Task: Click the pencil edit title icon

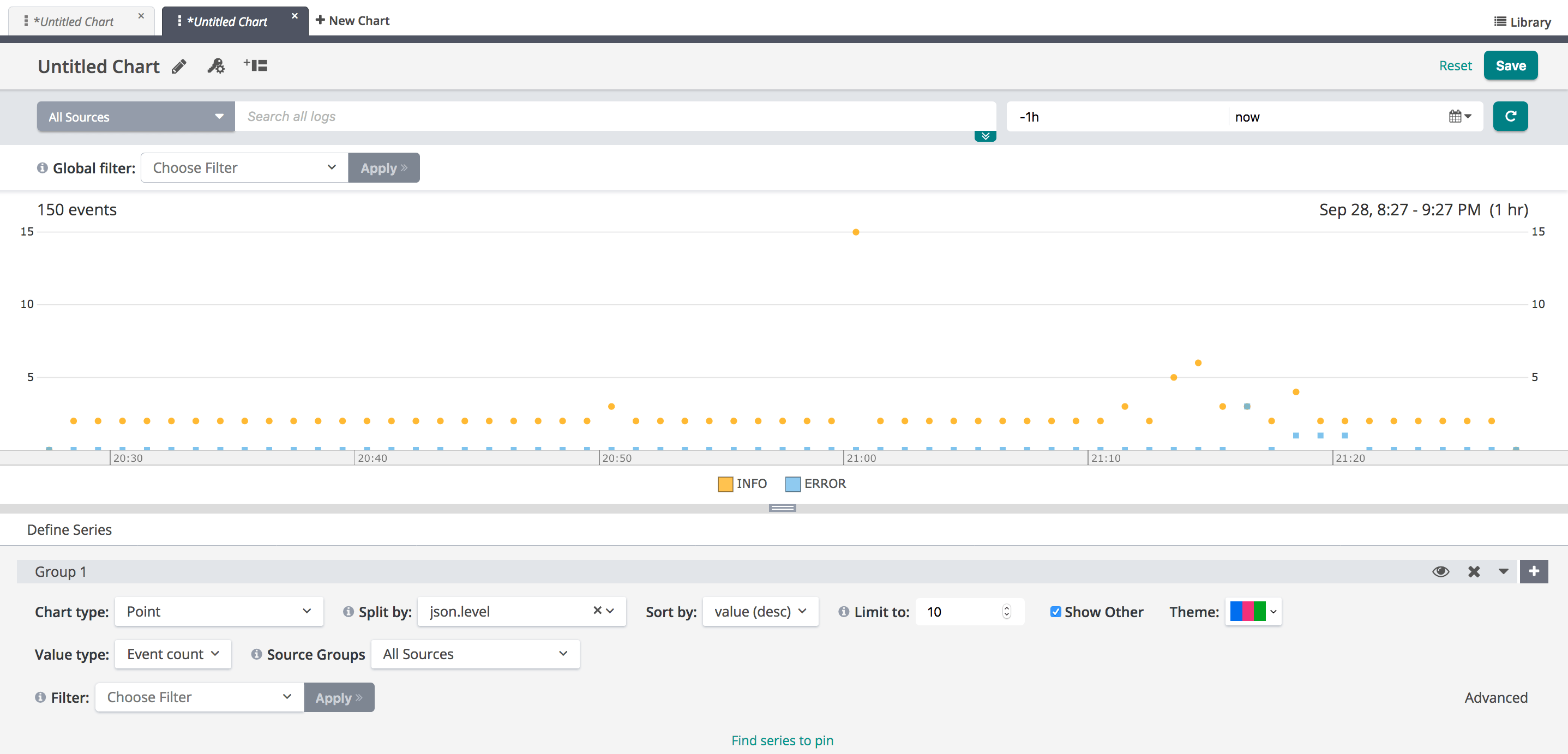Action: [178, 67]
